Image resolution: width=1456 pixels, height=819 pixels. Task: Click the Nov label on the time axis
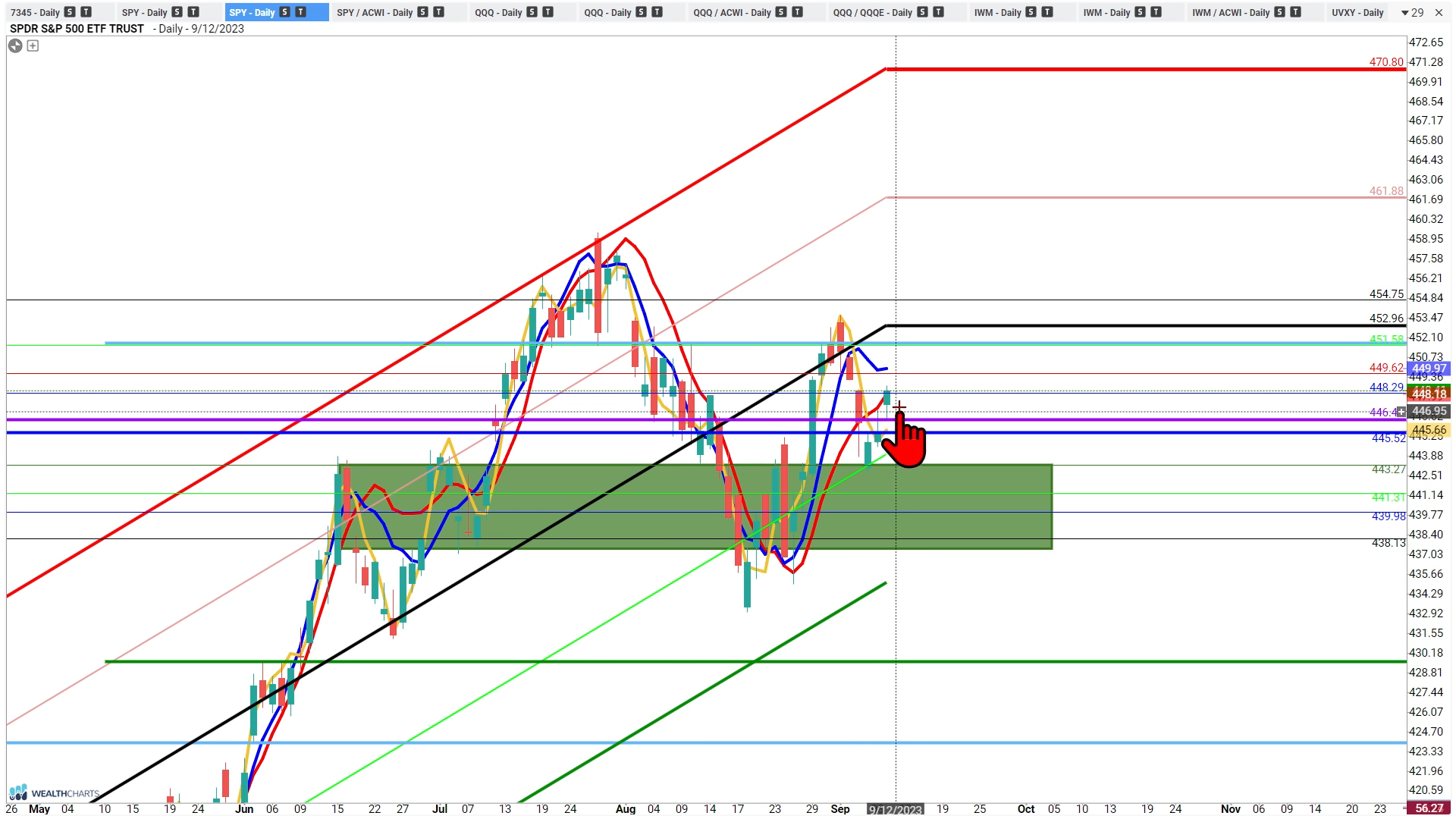click(x=1231, y=809)
